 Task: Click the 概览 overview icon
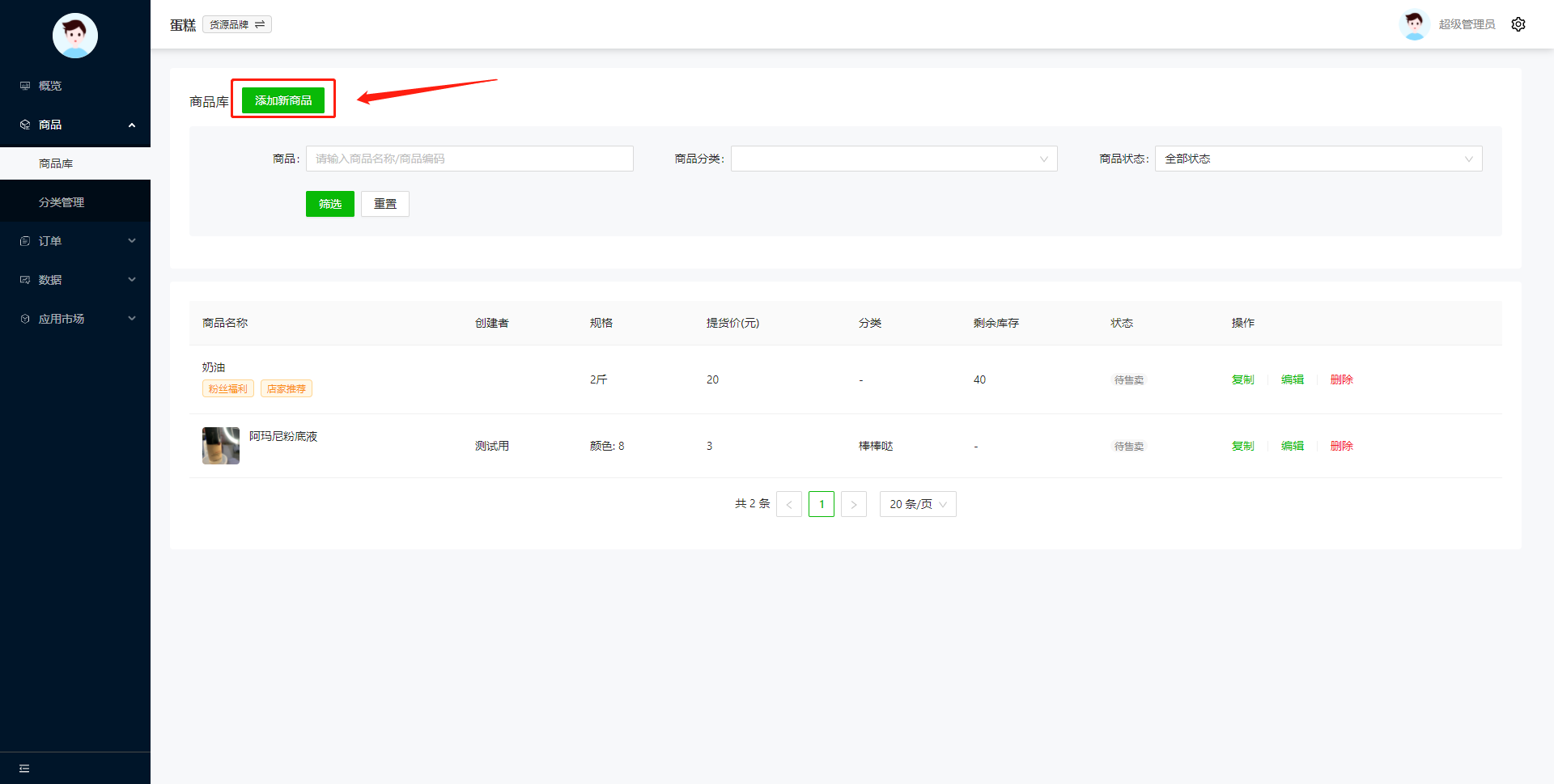click(x=25, y=86)
